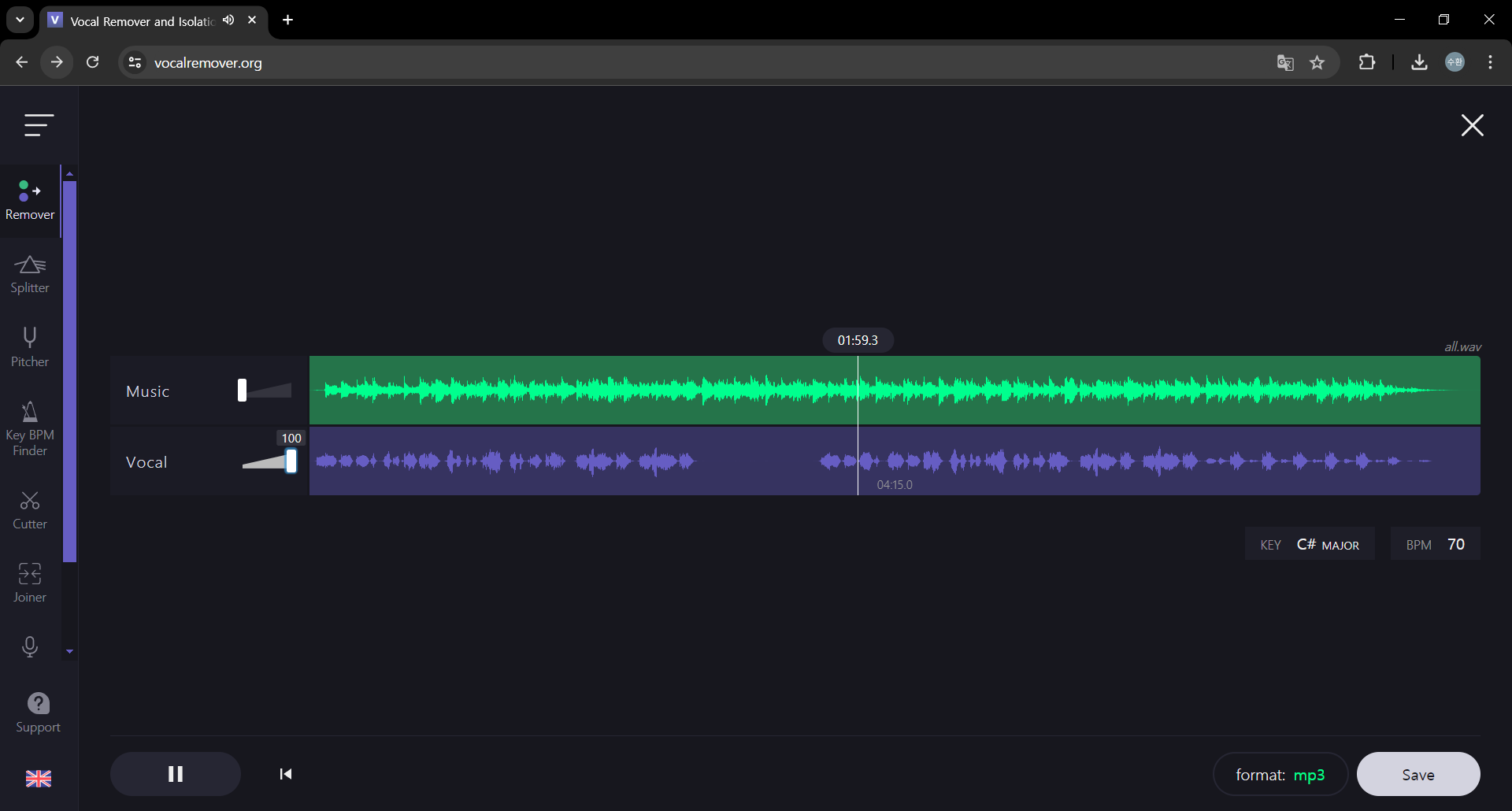Select the Remover tab in sidebar
1512x811 pixels.
[x=30, y=201]
